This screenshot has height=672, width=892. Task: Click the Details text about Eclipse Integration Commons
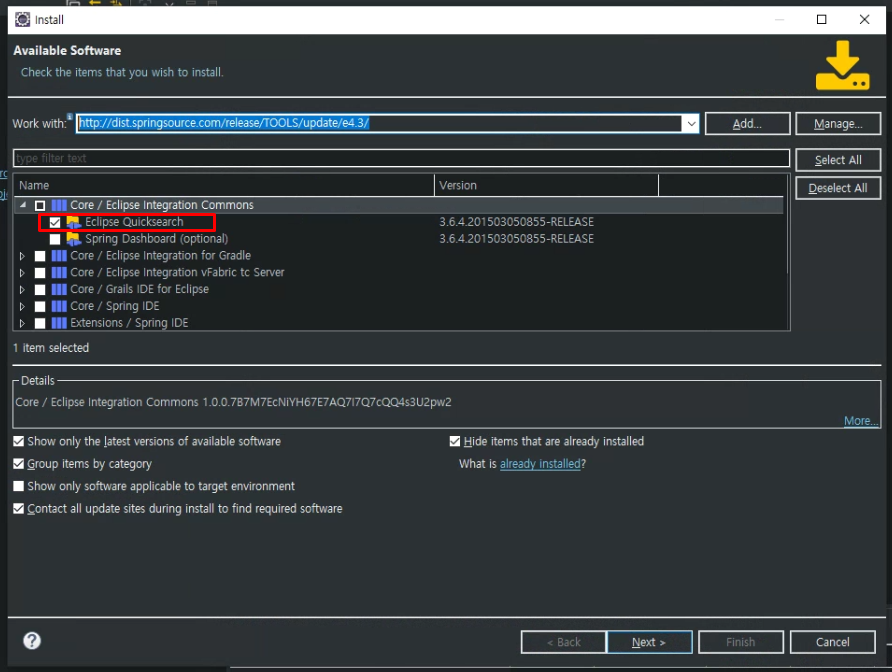pyautogui.click(x=233, y=402)
